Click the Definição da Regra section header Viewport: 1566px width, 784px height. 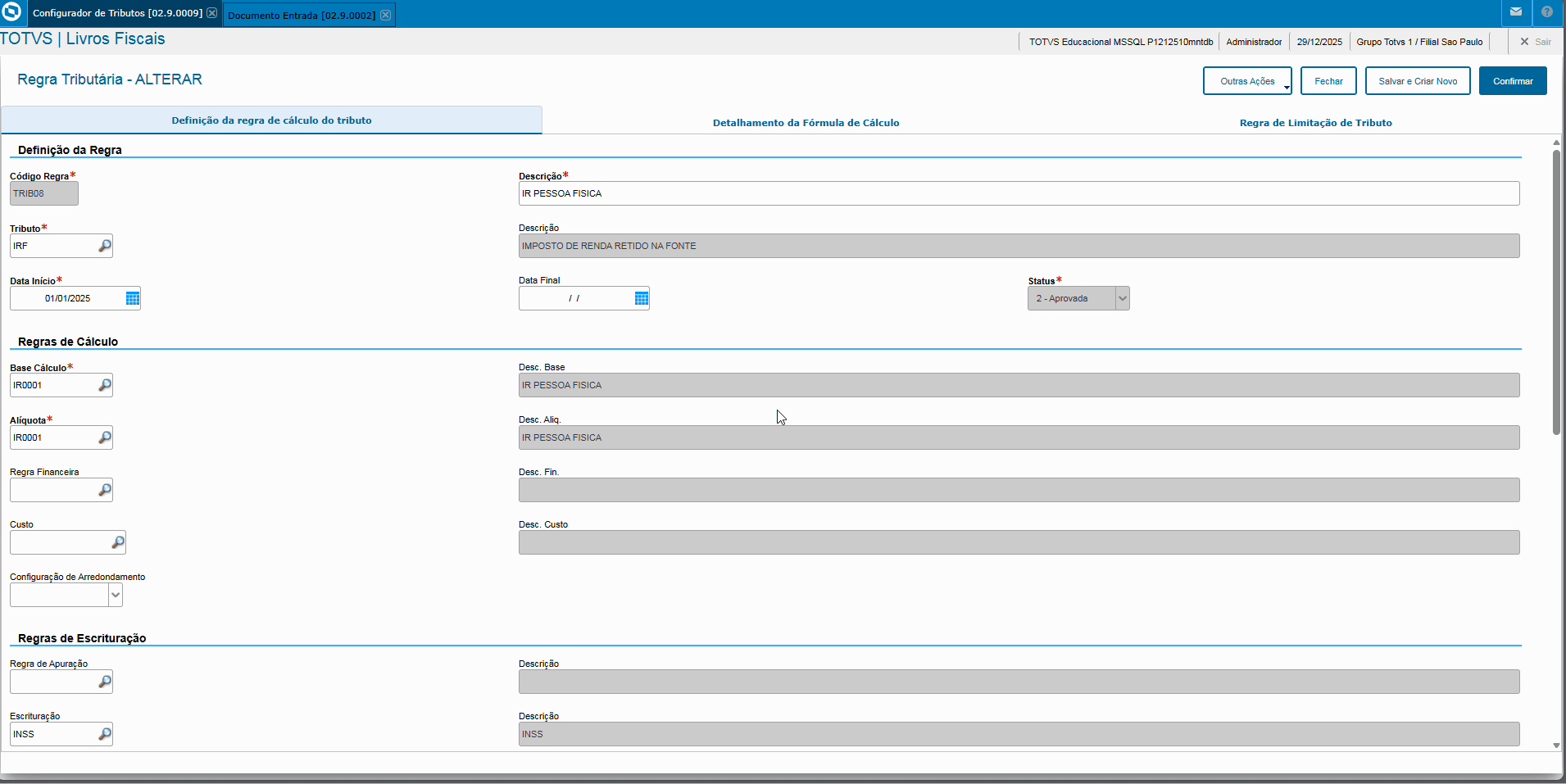tap(70, 150)
